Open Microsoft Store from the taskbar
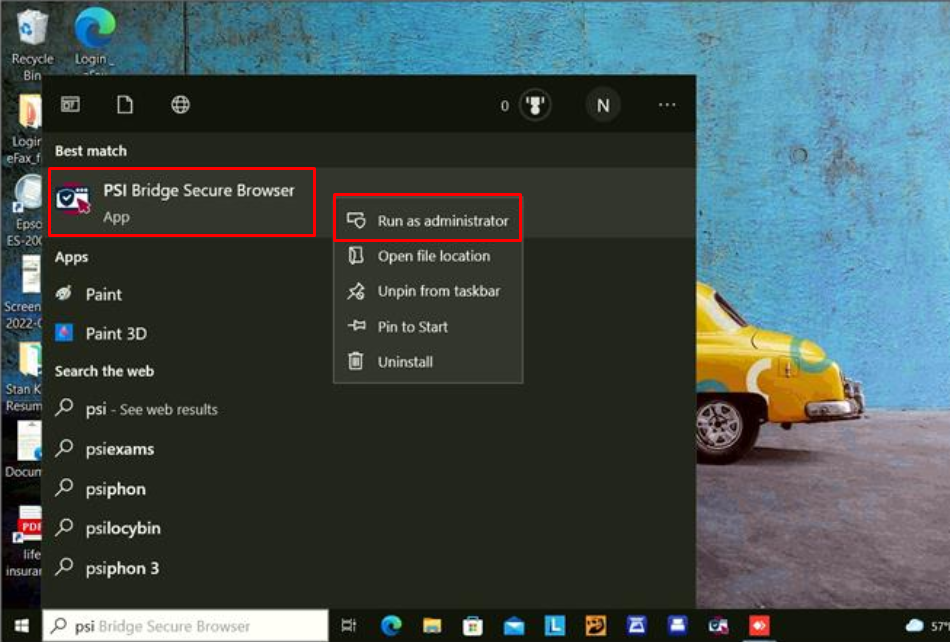 (473, 626)
